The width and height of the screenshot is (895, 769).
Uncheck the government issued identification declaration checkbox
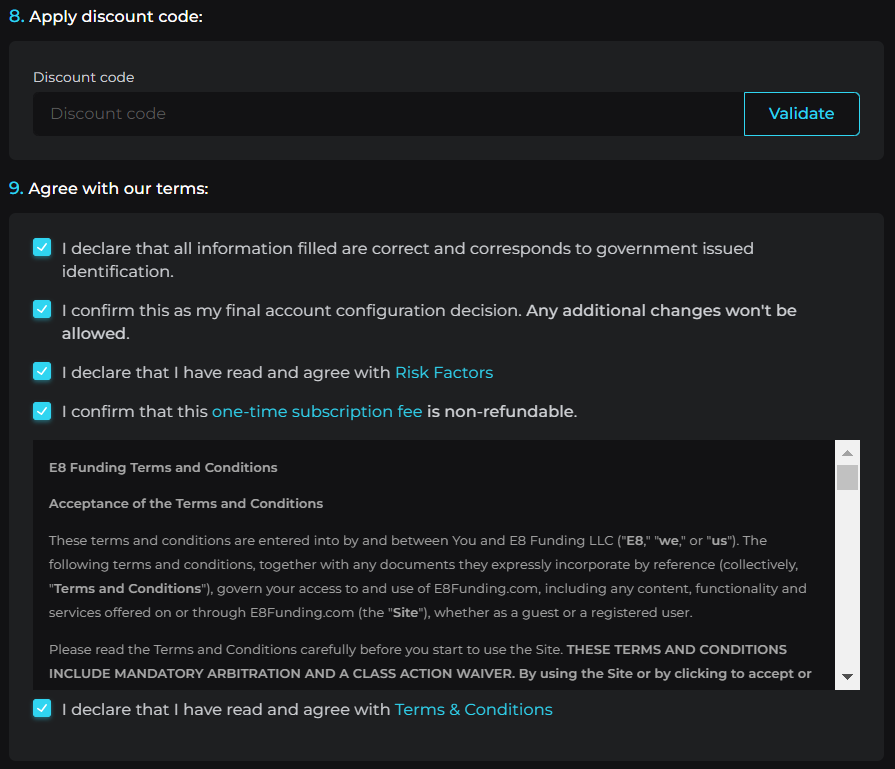(x=42, y=248)
